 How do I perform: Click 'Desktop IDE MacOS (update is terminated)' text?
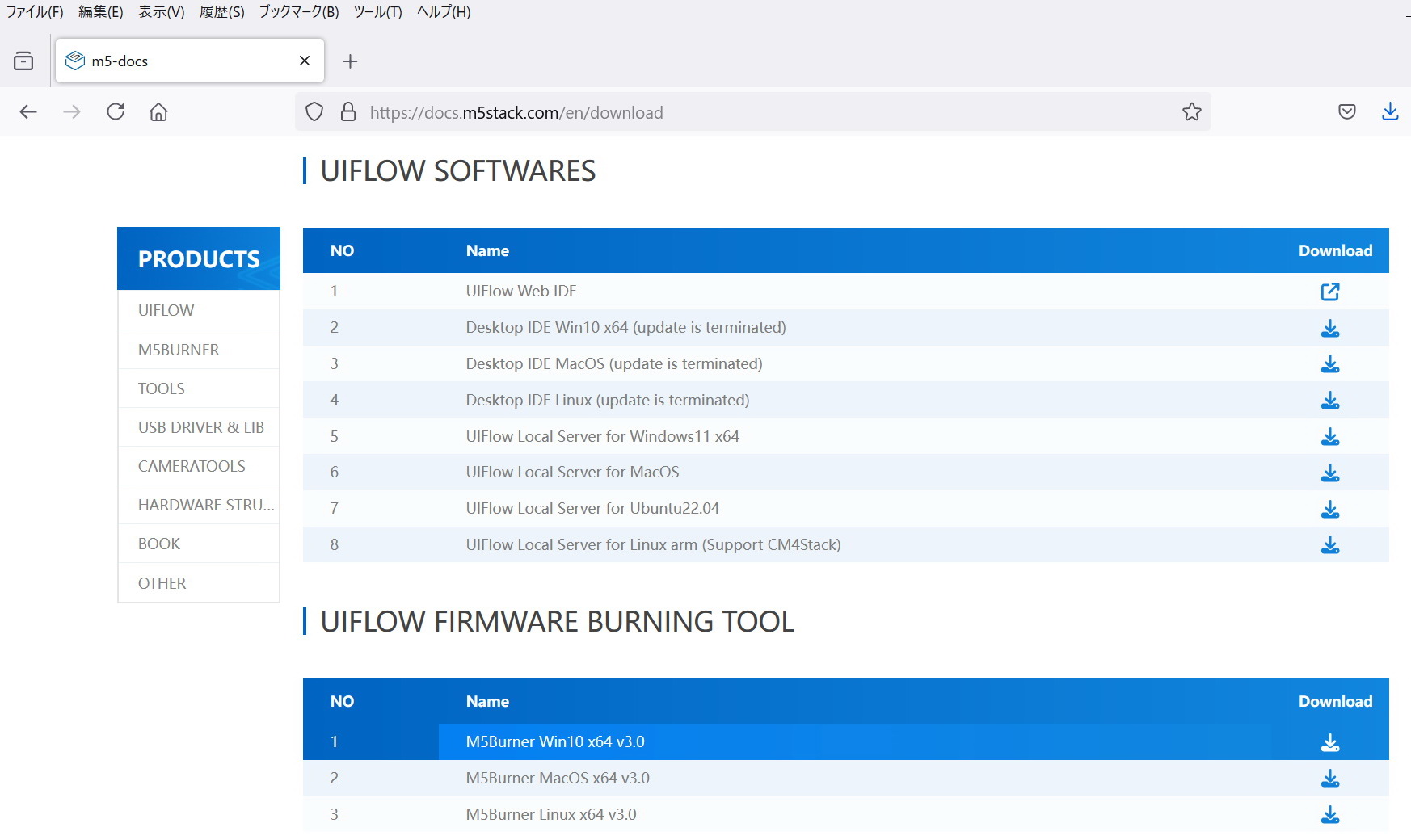pyautogui.click(x=614, y=363)
